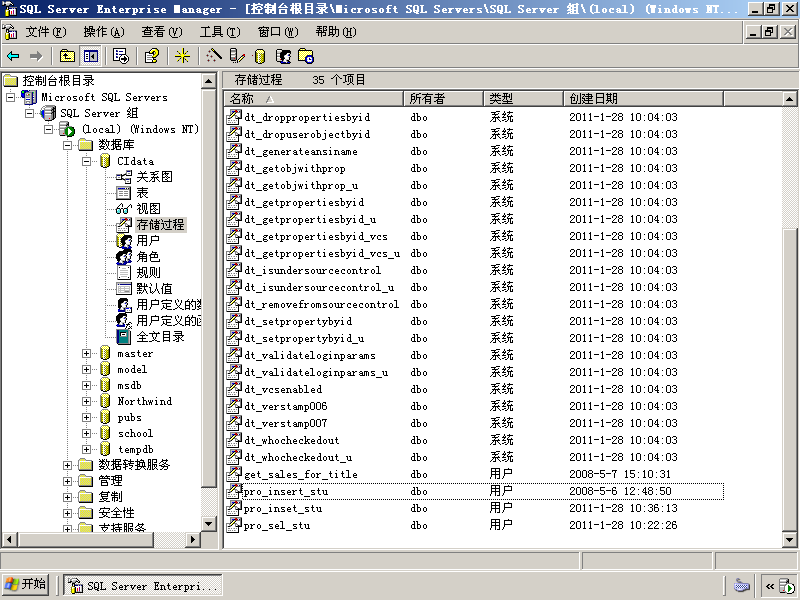800x600 pixels.
Task: Expand the 数据转换服务 folder node
Action: (x=67, y=465)
